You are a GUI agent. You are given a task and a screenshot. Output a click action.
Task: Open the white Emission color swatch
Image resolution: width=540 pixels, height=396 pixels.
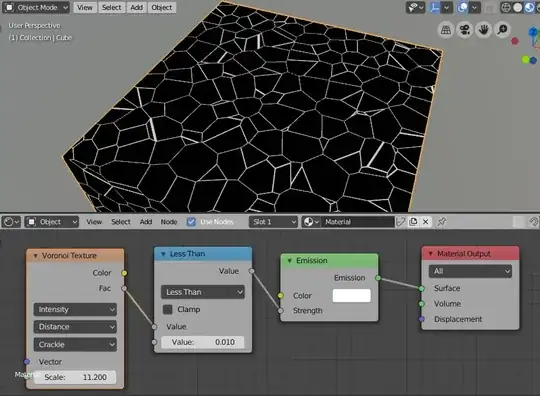[x=352, y=296]
